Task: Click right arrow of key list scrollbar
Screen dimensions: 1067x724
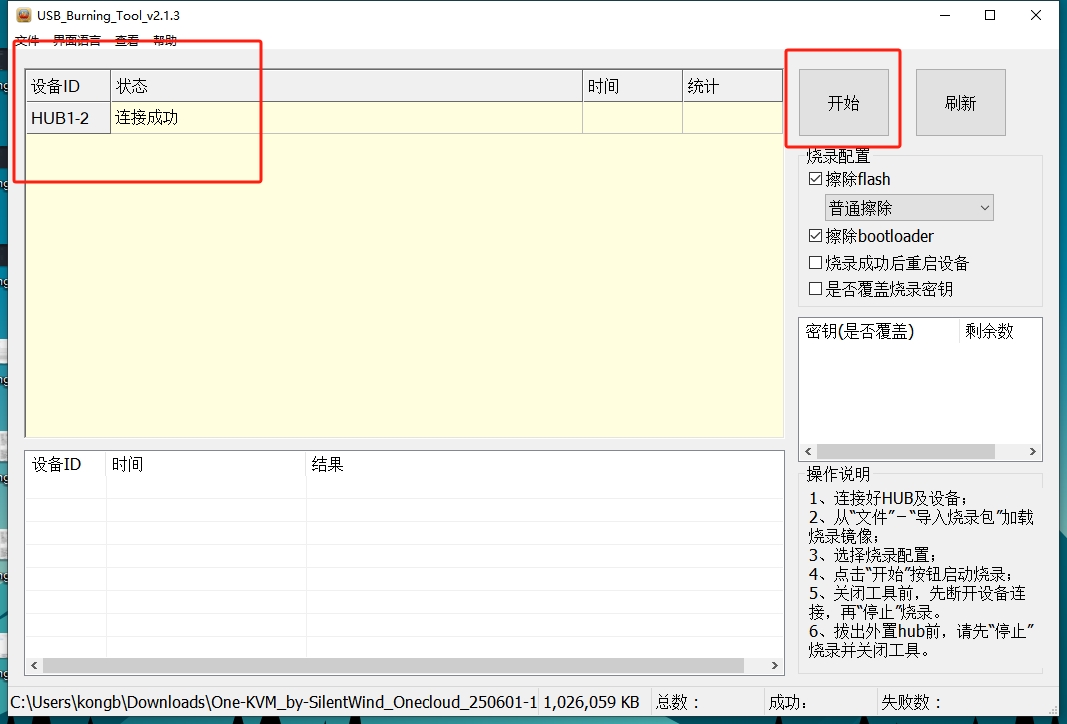Action: [1033, 452]
